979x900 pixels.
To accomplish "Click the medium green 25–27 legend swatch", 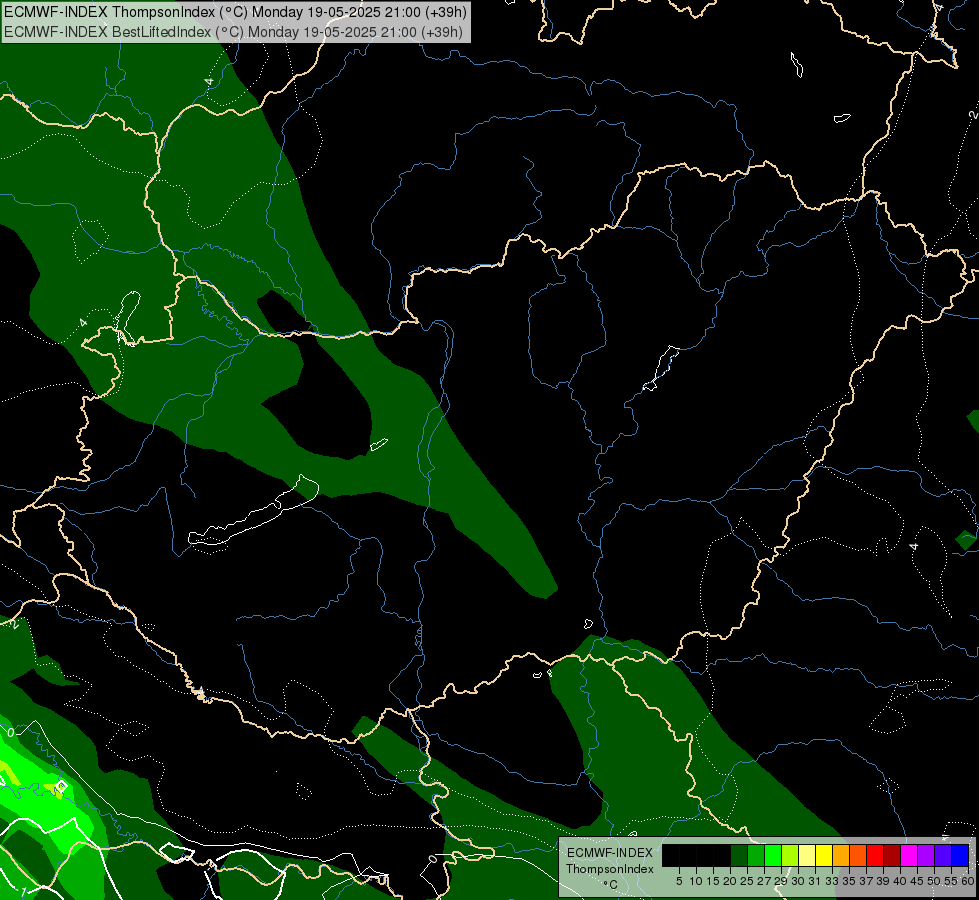I will [x=756, y=855].
